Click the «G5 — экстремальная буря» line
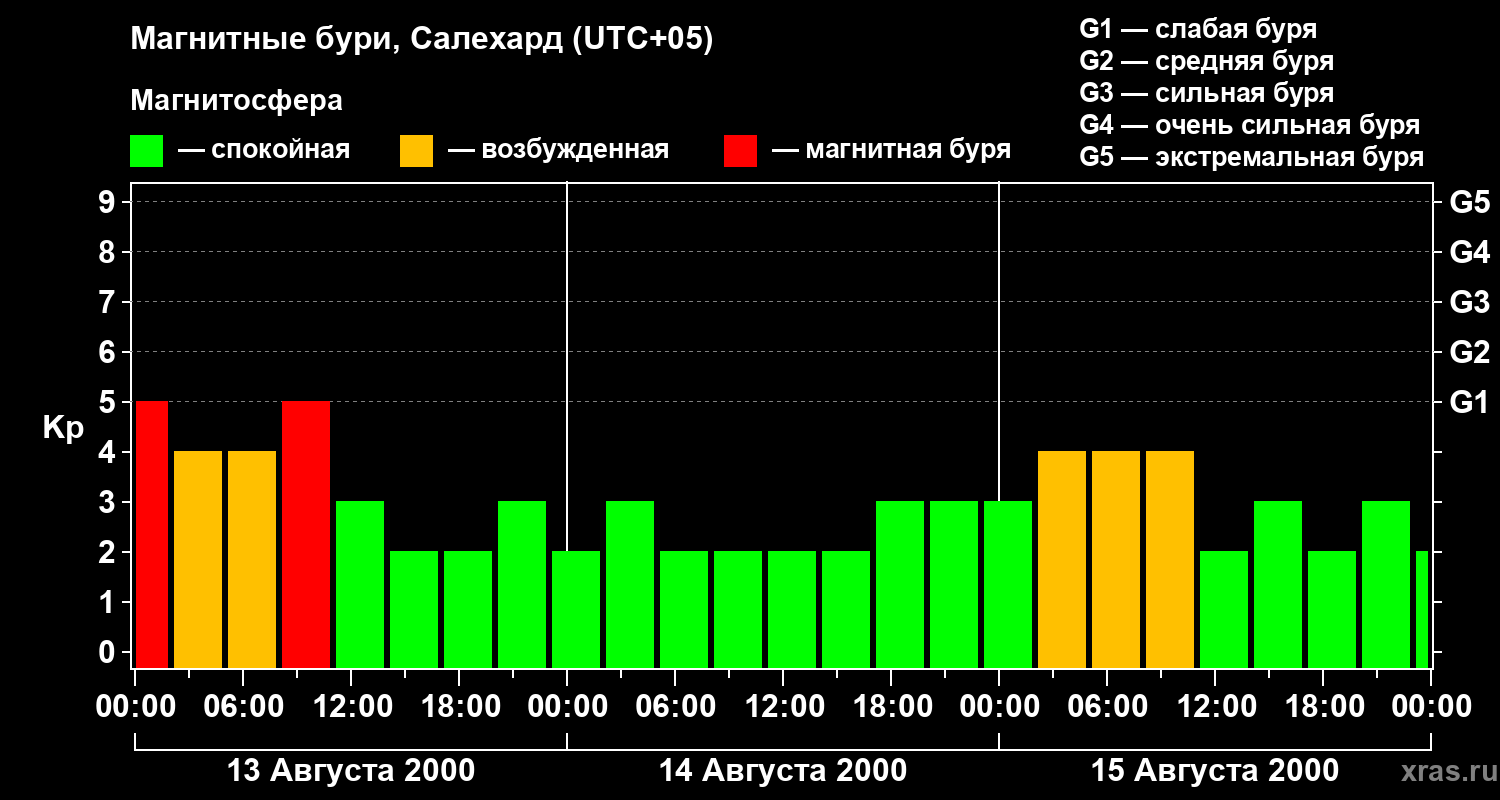 click(x=1252, y=157)
